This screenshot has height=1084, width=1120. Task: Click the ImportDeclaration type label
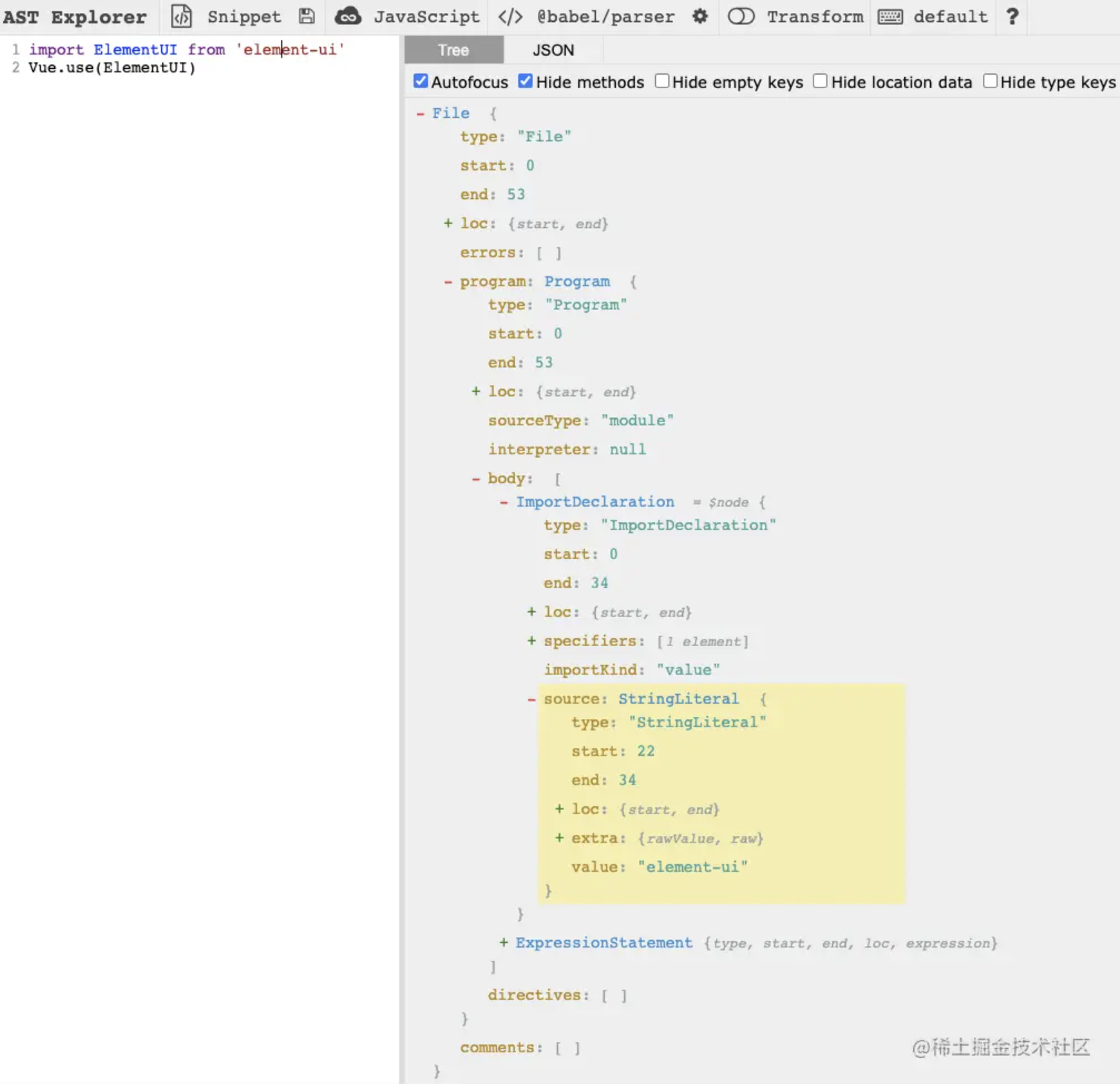tap(595, 502)
